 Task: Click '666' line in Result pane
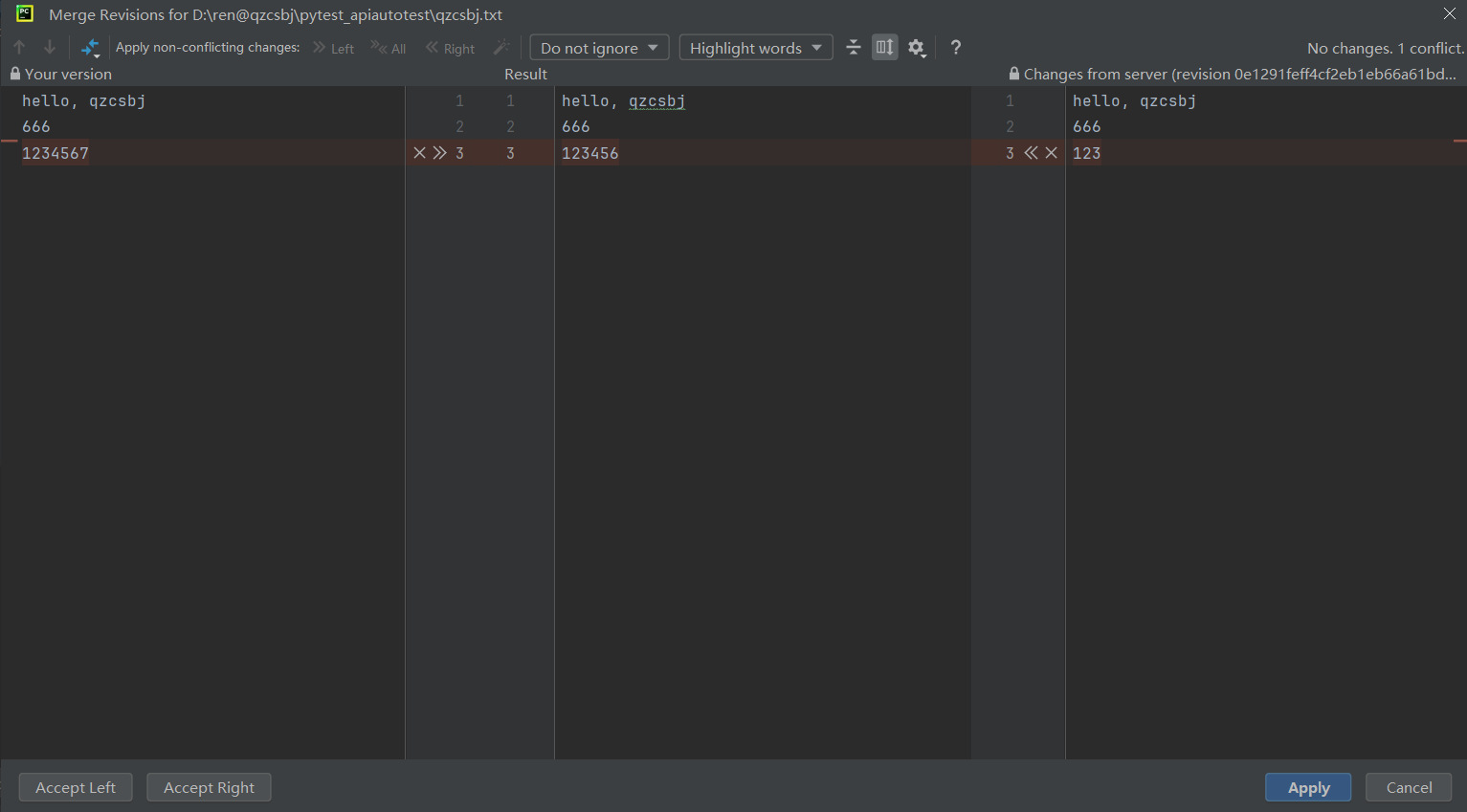point(576,127)
